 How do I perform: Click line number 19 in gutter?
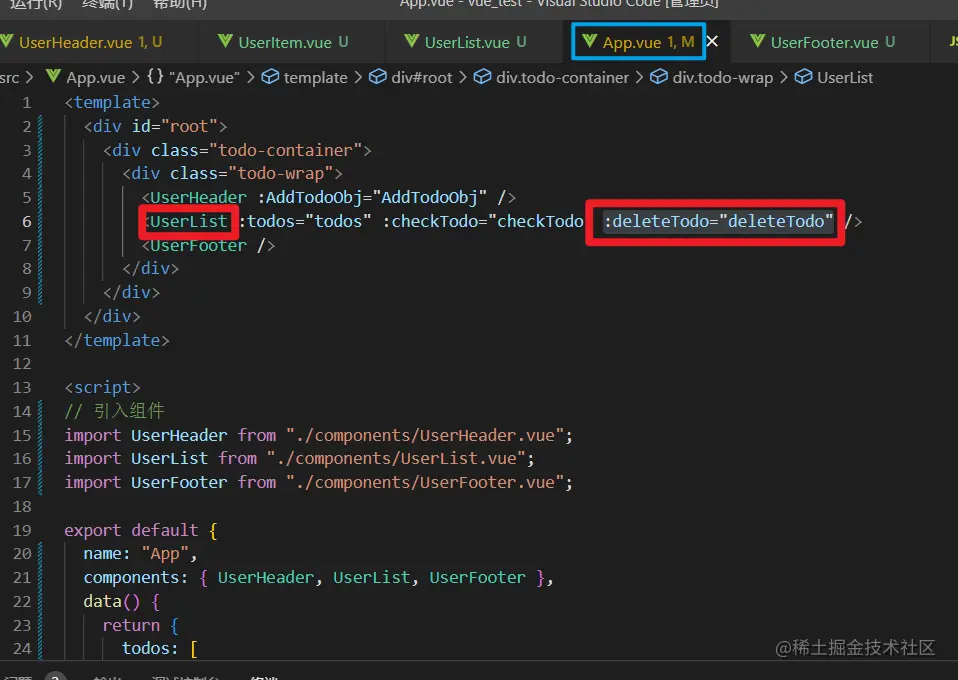22,530
